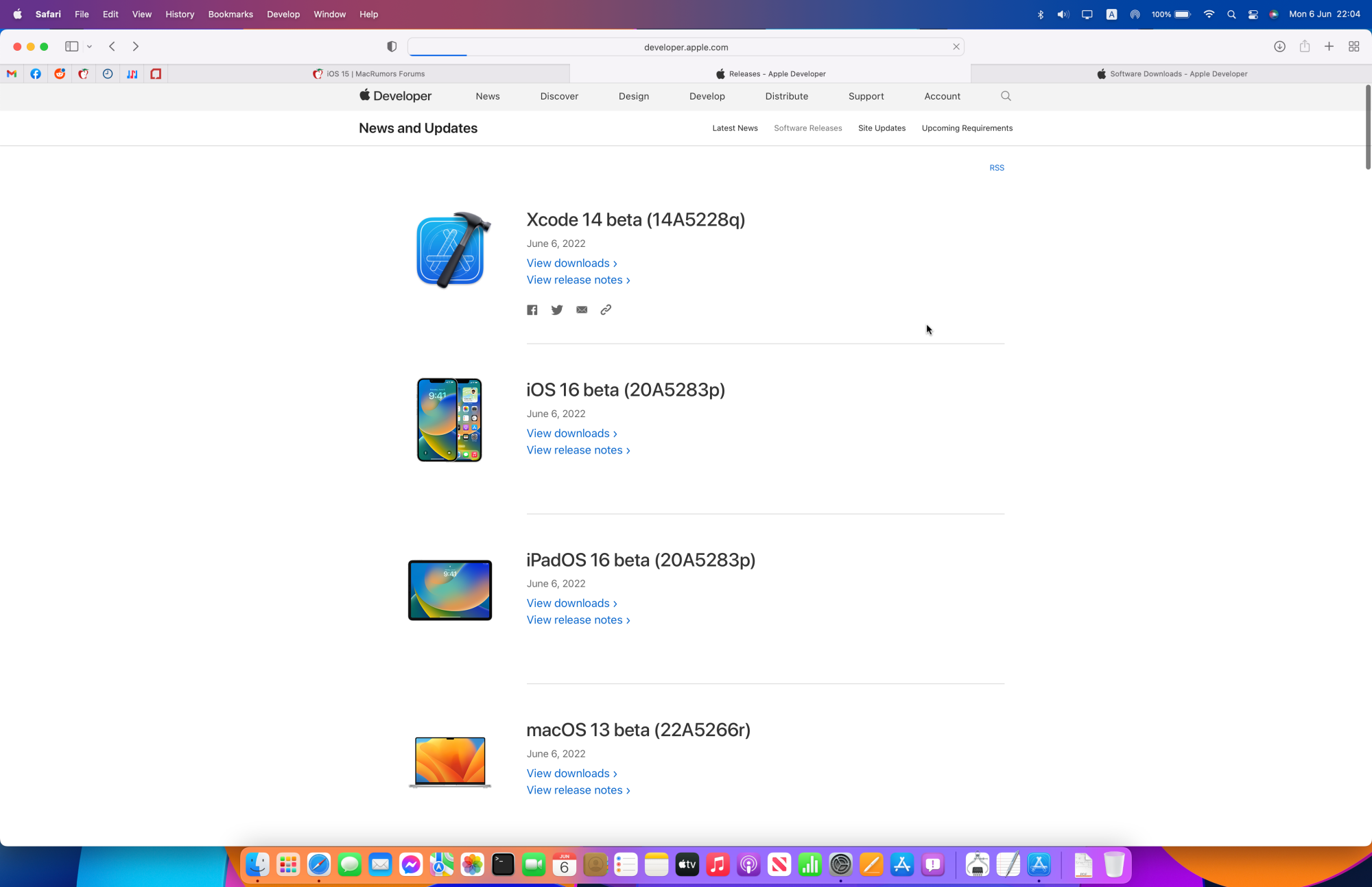The height and width of the screenshot is (887, 1372).
Task: Open Feedback Assistant from the Dock
Action: 933,865
